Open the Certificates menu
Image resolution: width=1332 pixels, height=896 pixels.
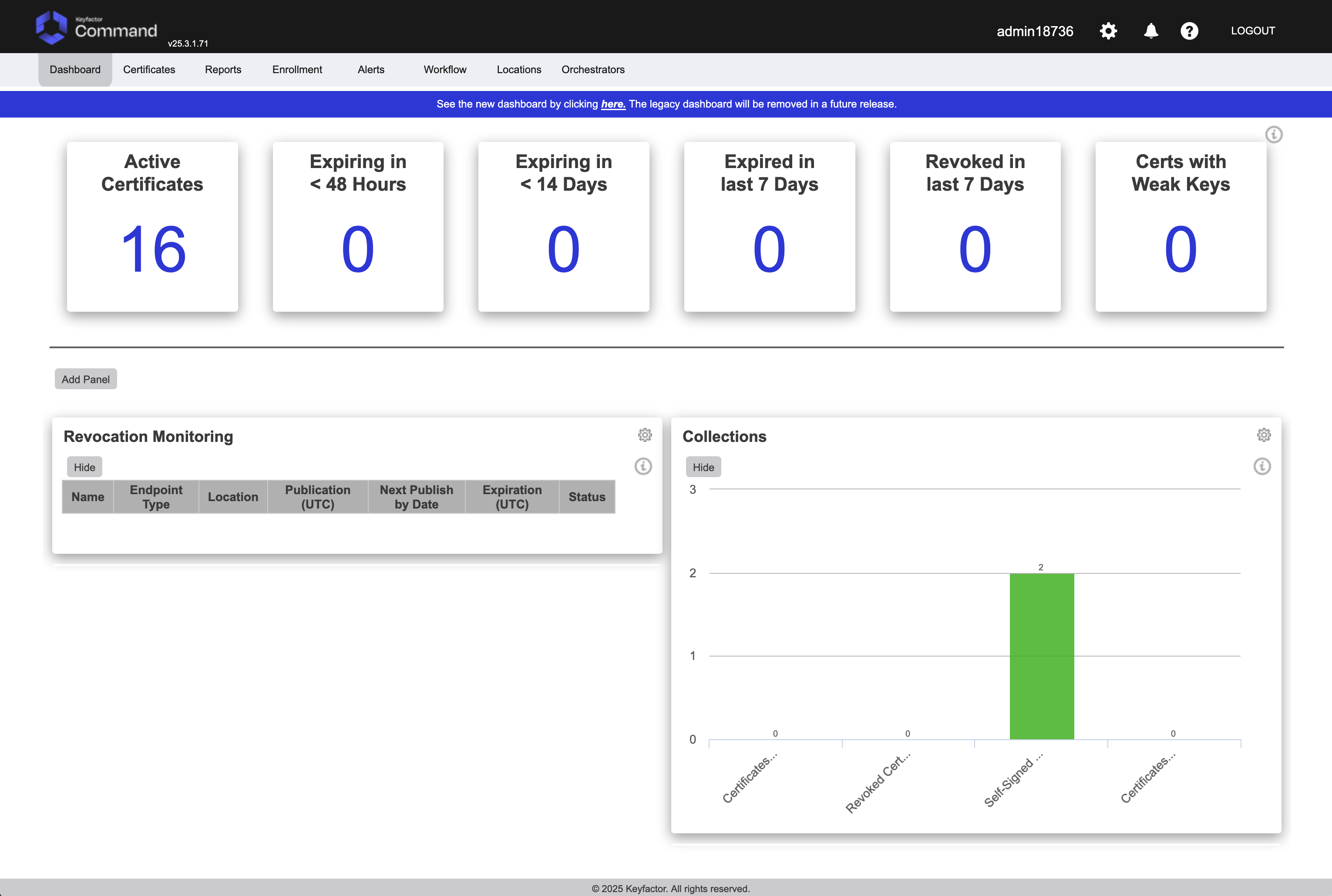tap(149, 70)
